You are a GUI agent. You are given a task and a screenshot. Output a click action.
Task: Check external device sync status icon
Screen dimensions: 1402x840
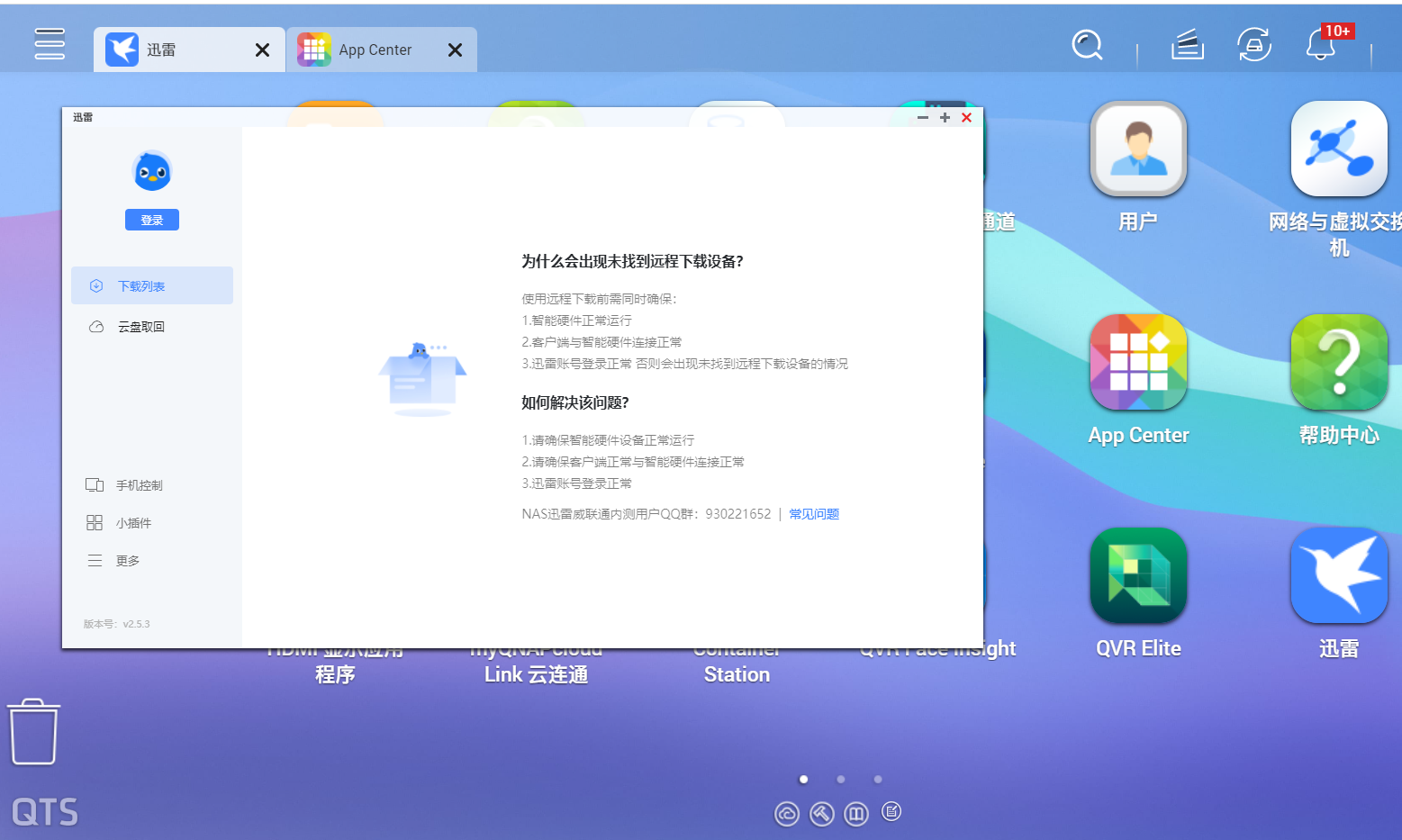pyautogui.click(x=1253, y=45)
